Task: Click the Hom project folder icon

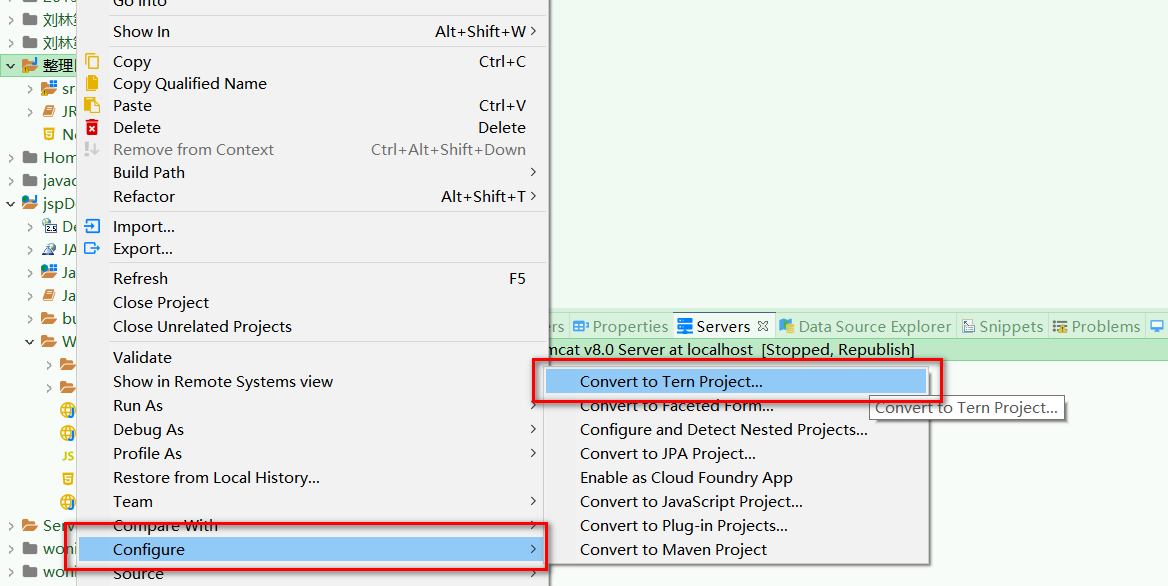Action: [x=30, y=157]
